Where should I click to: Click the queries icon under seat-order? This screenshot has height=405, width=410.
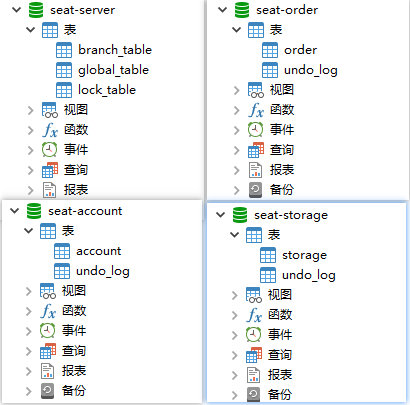[256, 150]
